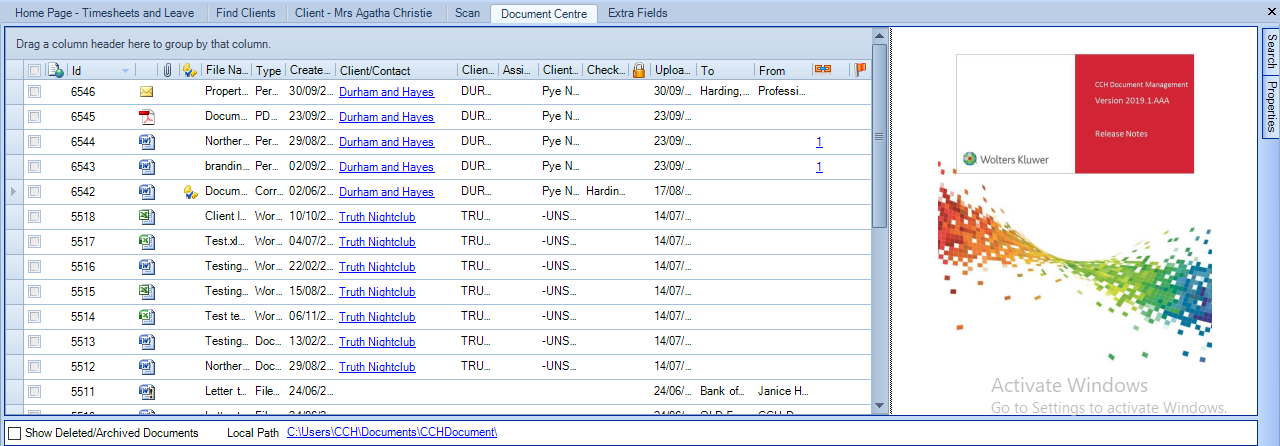Tick the checkbox for document 5518

[34, 216]
